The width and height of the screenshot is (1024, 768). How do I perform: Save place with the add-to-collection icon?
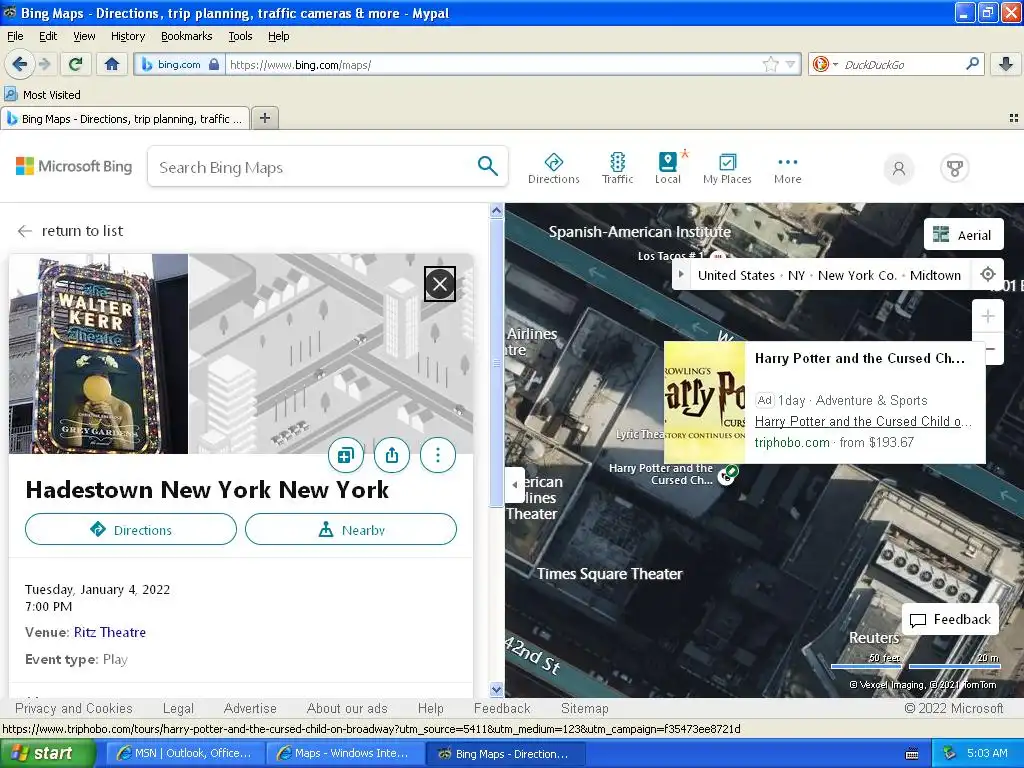345,455
